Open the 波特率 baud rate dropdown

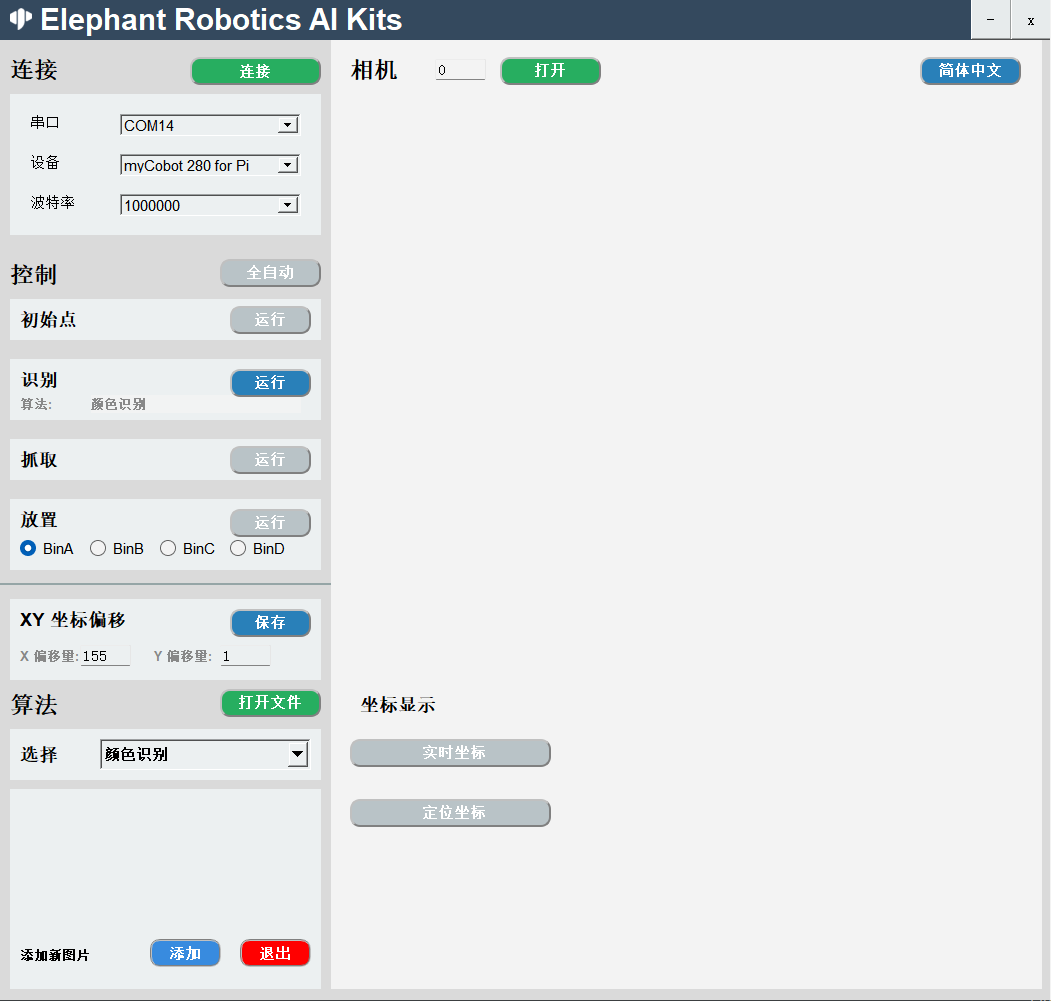tap(288, 205)
